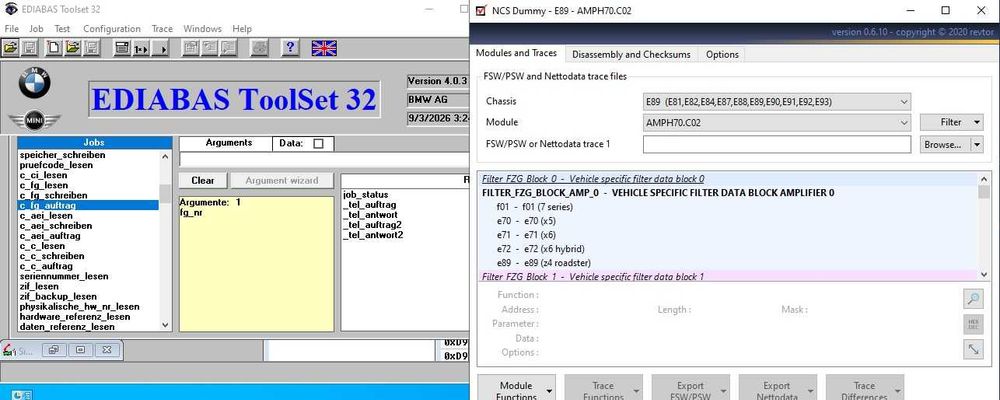
Task: Click the X close icon on minimized child window
Action: pos(107,350)
